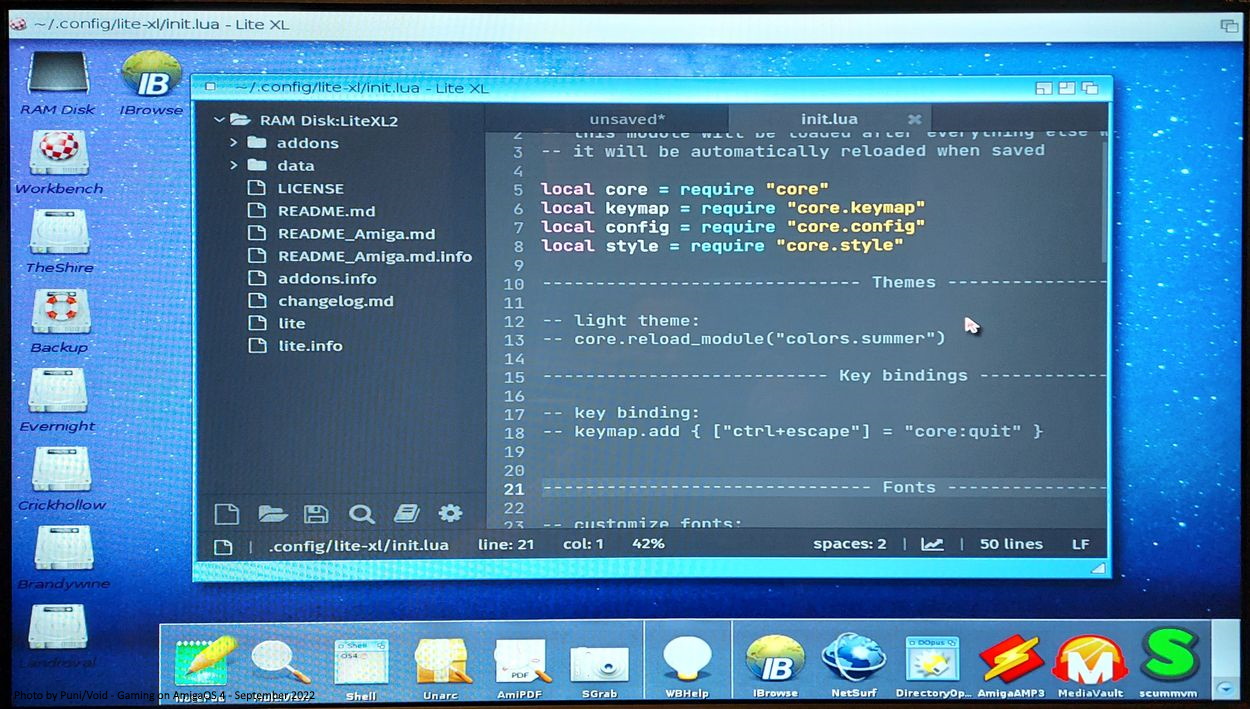Click the LF line ending indicator
This screenshot has height=709, width=1250.
[1081, 544]
